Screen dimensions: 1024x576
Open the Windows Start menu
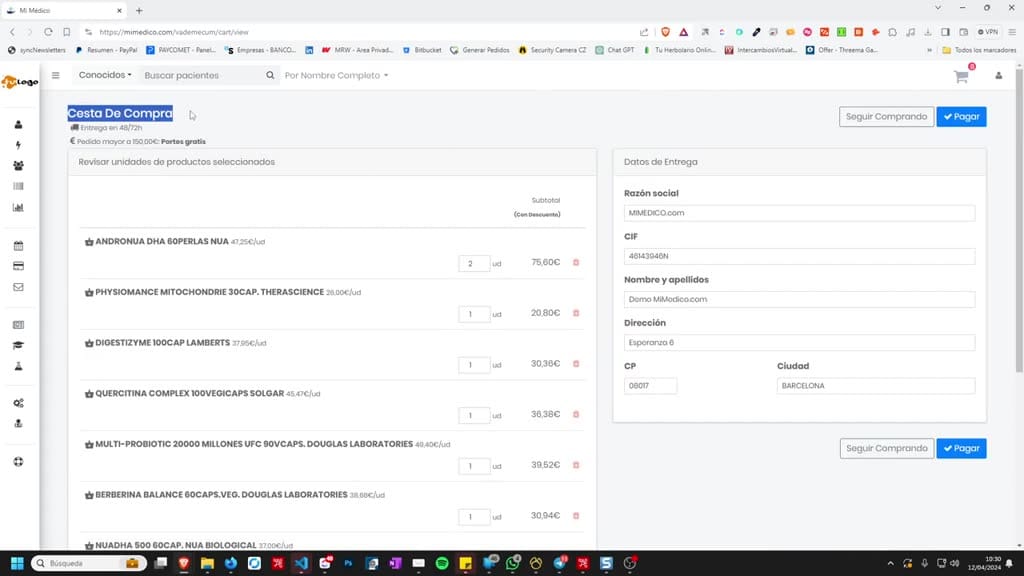coord(17,563)
